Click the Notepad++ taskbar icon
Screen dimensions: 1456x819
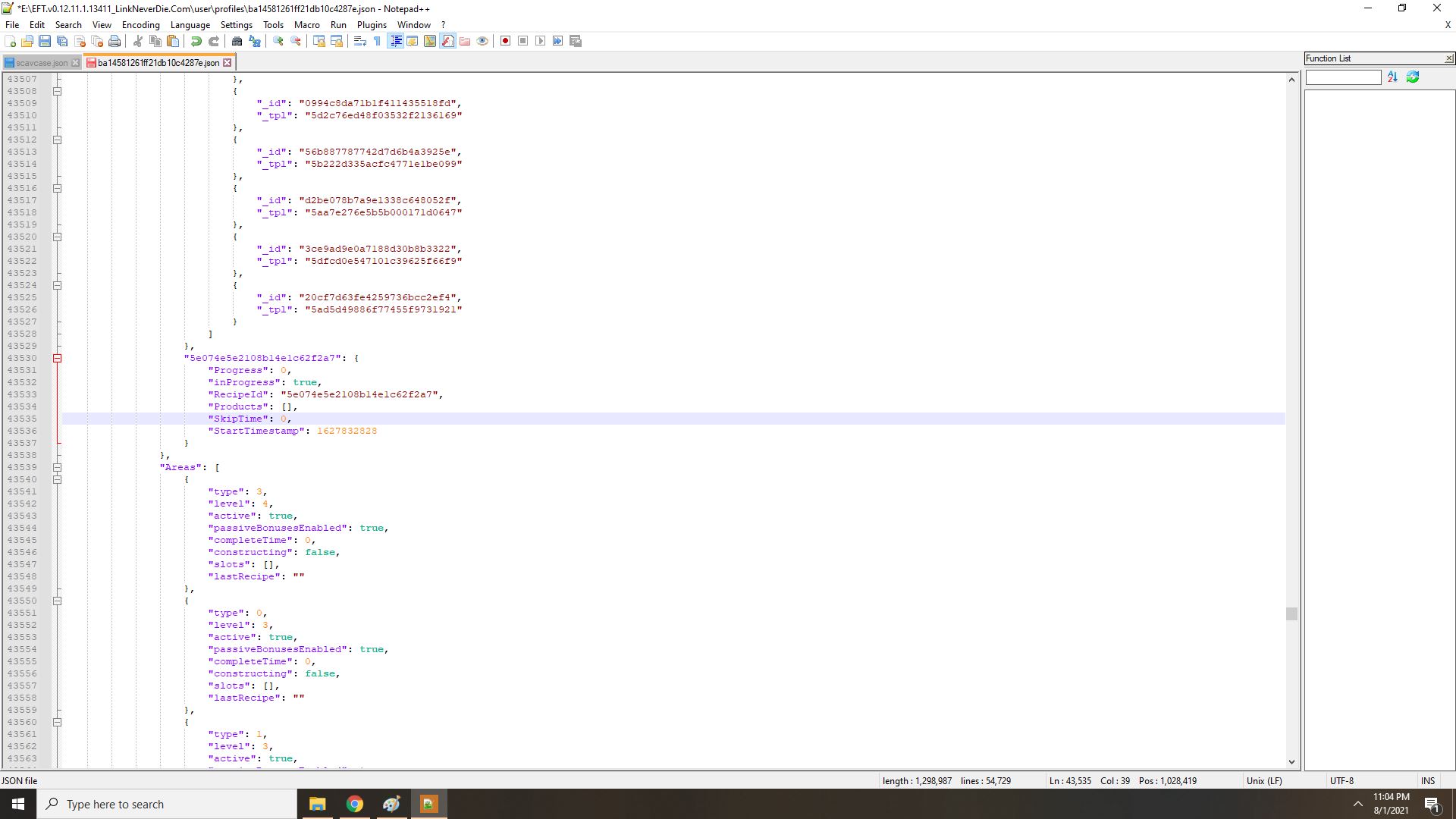(x=429, y=804)
